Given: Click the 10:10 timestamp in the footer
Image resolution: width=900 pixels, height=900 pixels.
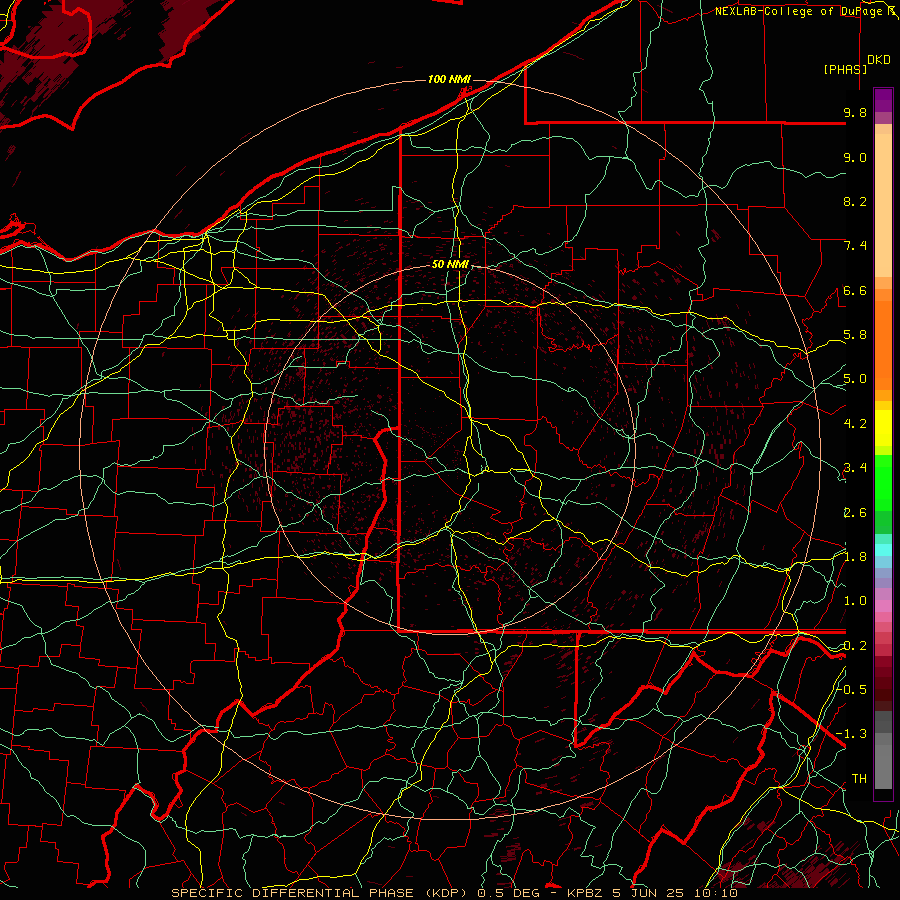Looking at the screenshot, I should pyautogui.click(x=718, y=893).
